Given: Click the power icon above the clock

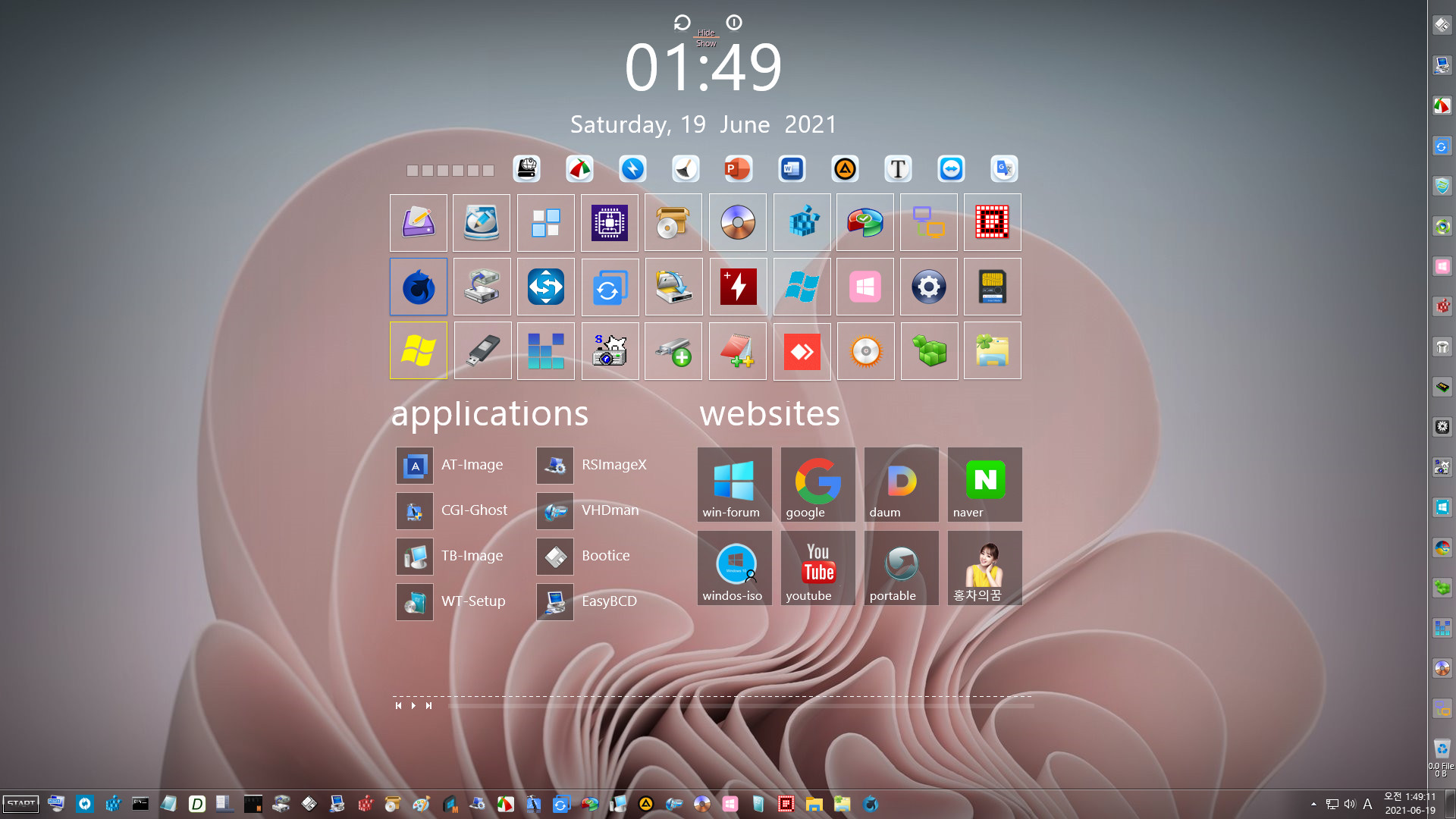Looking at the screenshot, I should point(733,23).
